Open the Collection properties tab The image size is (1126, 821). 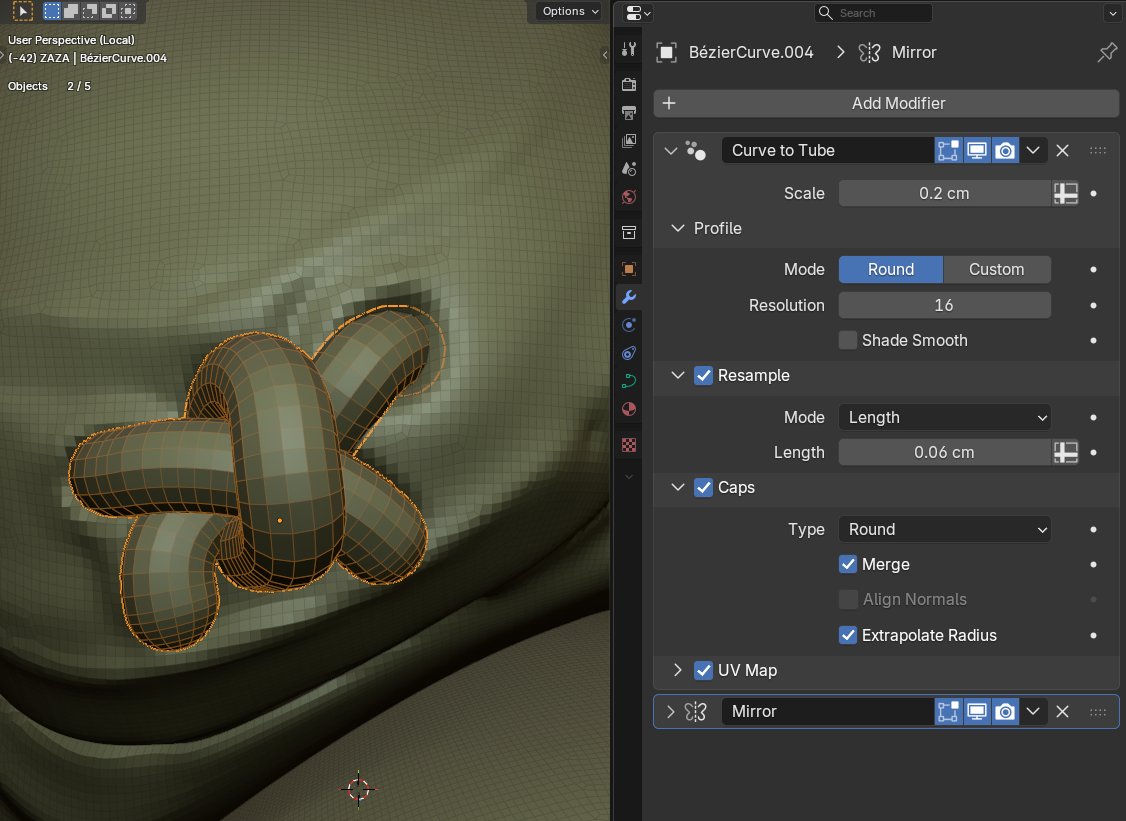pyautogui.click(x=629, y=232)
